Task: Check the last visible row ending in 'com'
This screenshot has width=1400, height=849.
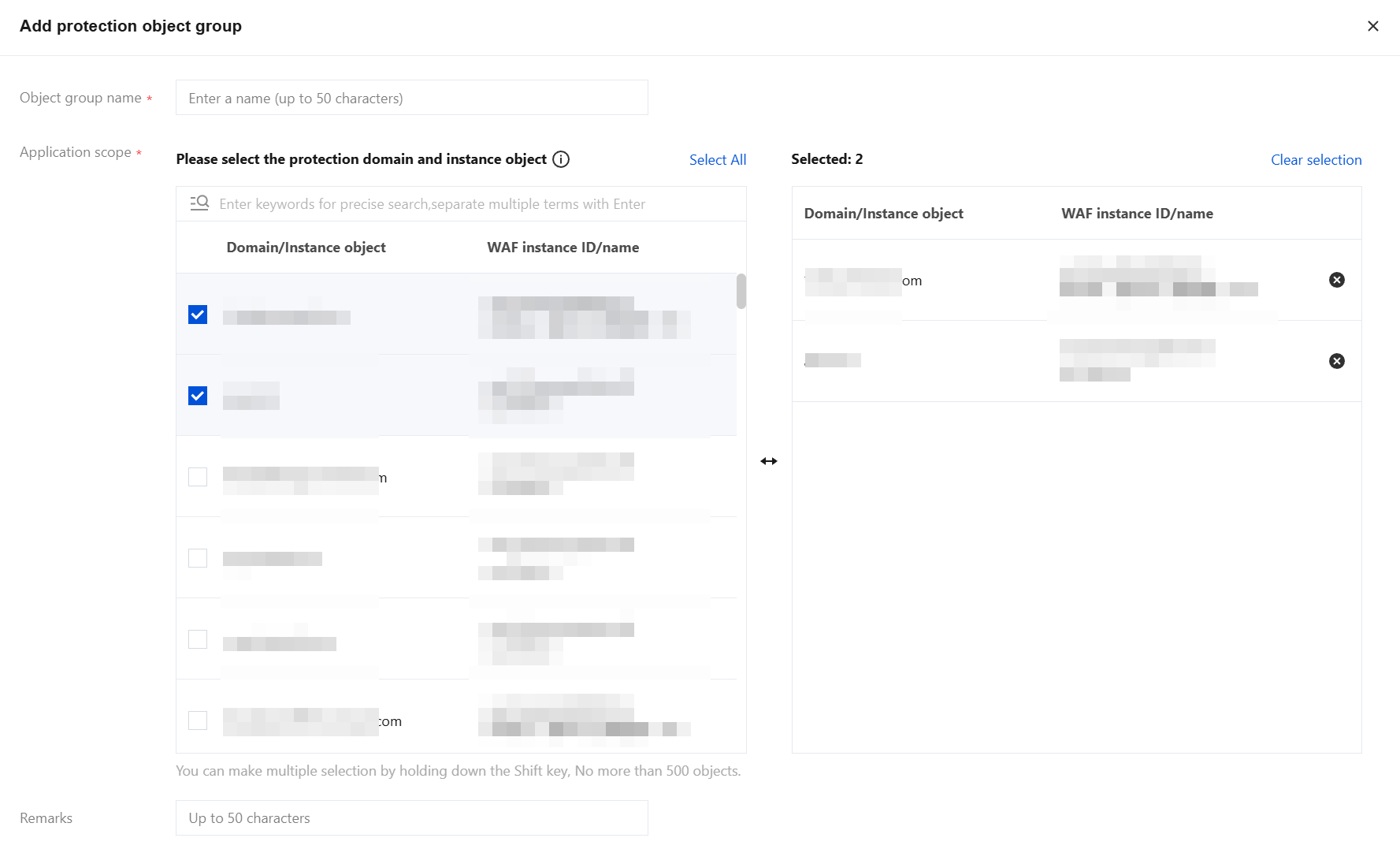Action: click(x=198, y=721)
